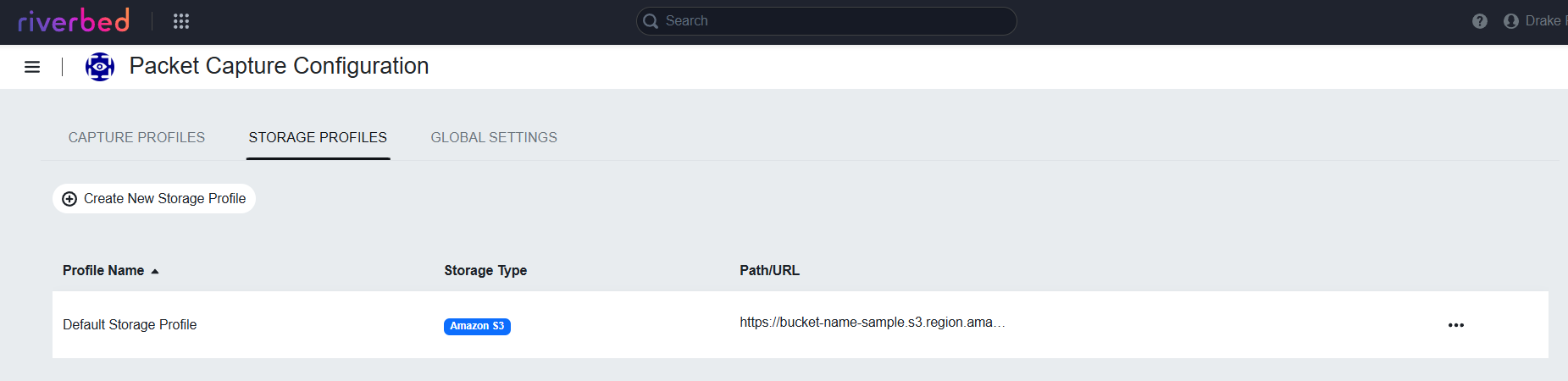1568x381 pixels.
Task: Open the row's three-dot actions menu
Action: coord(1455,325)
